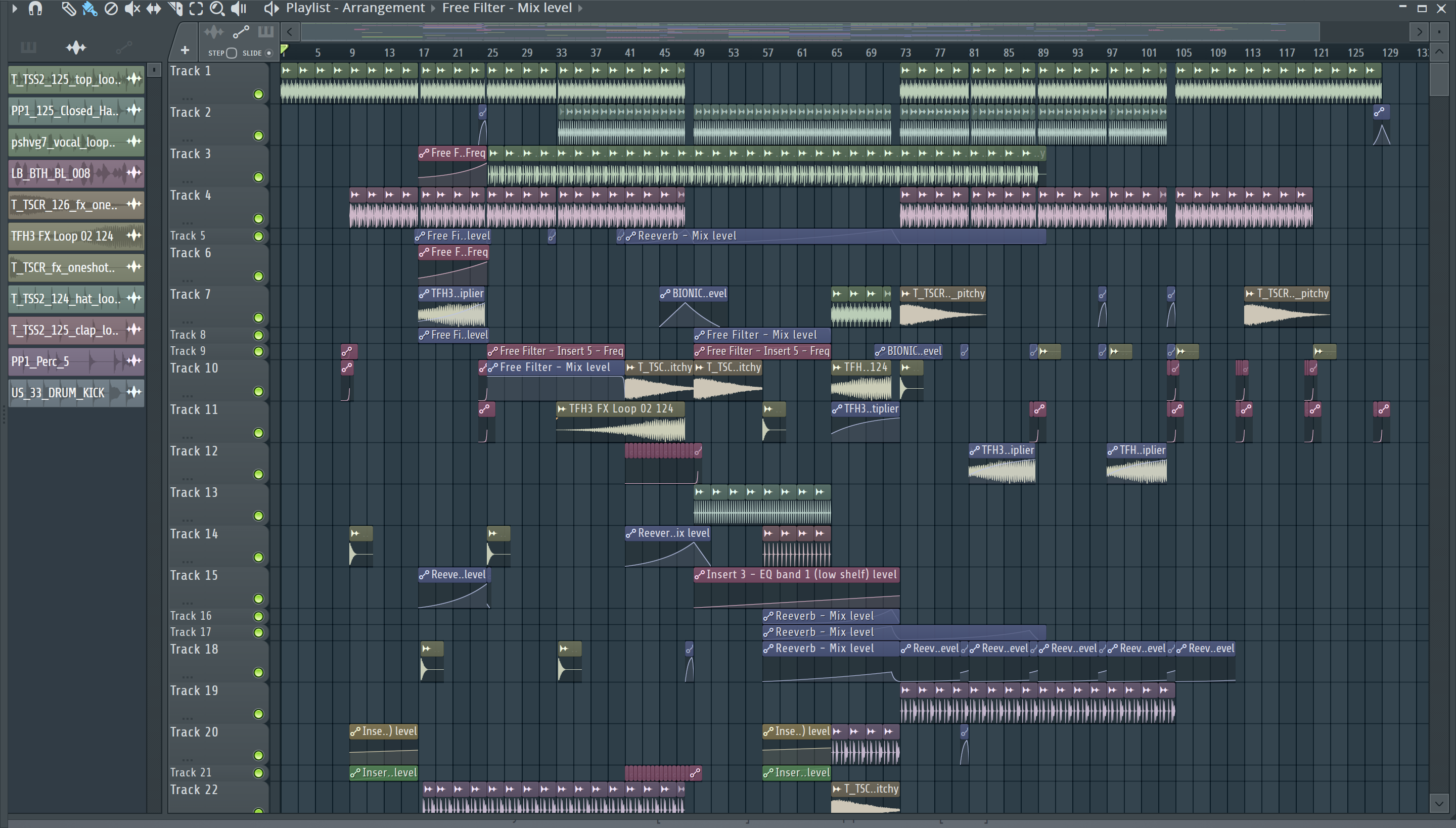Show automation clips in the picker panel

tap(124, 47)
